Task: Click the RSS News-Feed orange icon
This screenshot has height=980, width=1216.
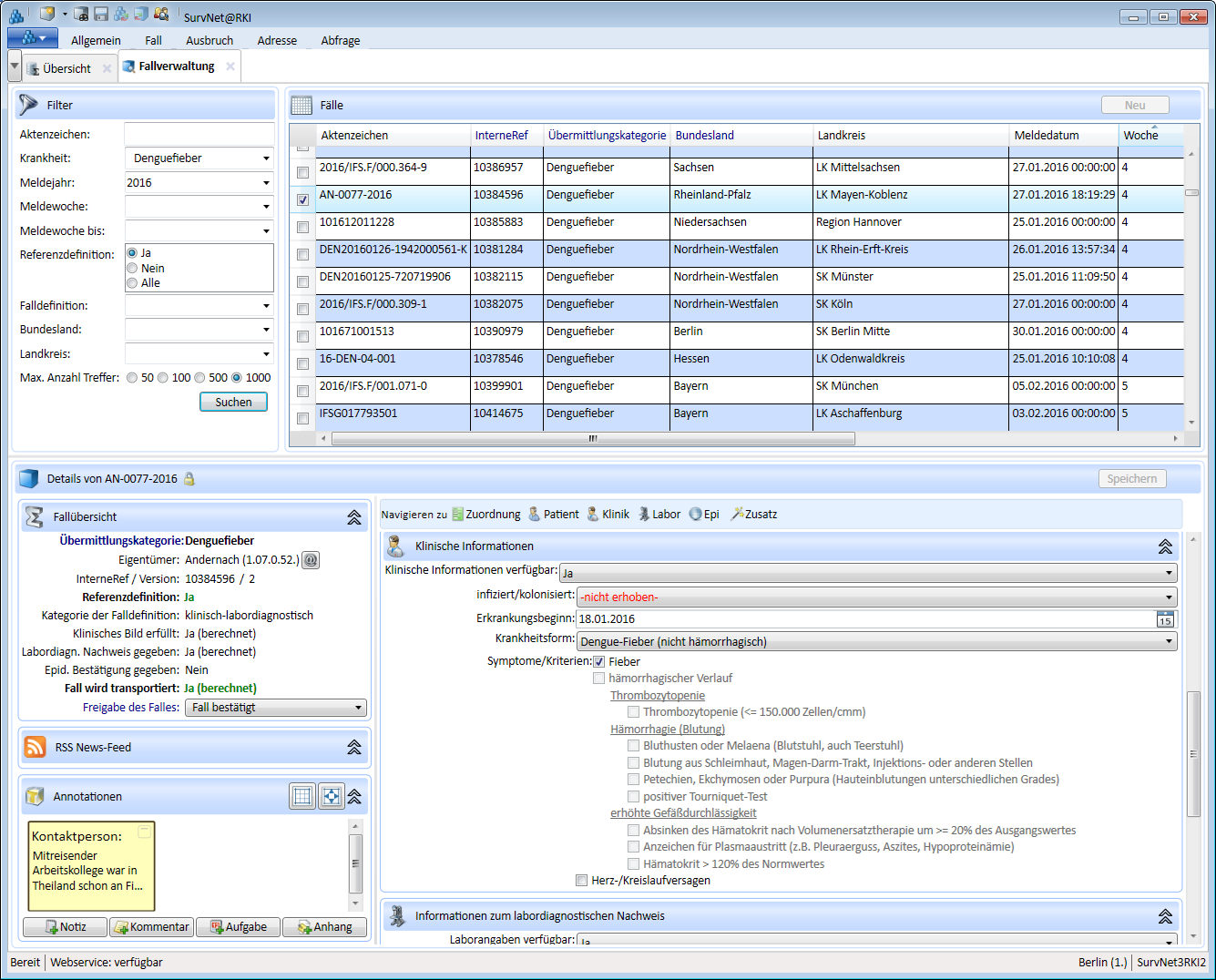Action: point(36,747)
